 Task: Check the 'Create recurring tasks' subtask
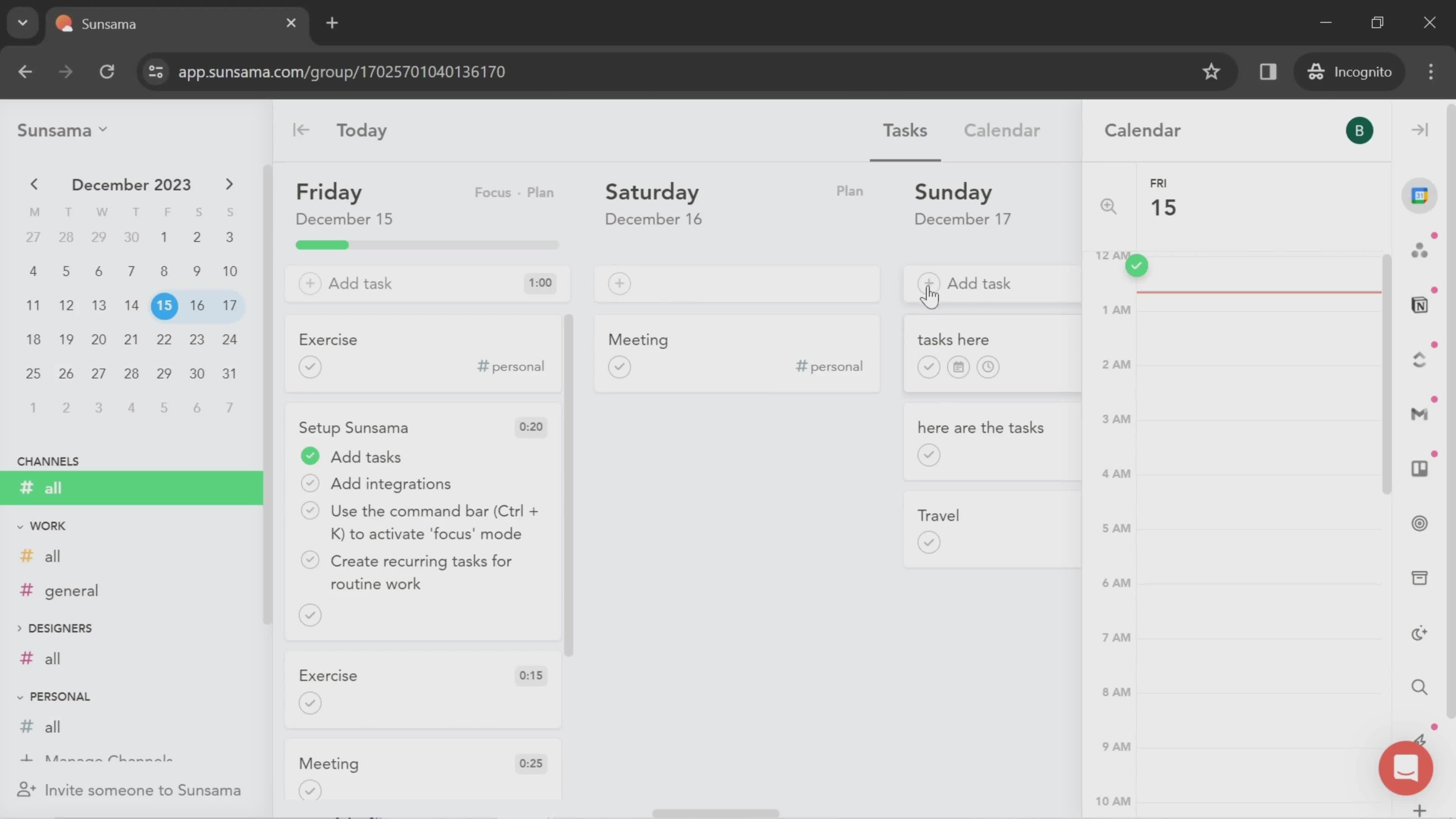310,560
